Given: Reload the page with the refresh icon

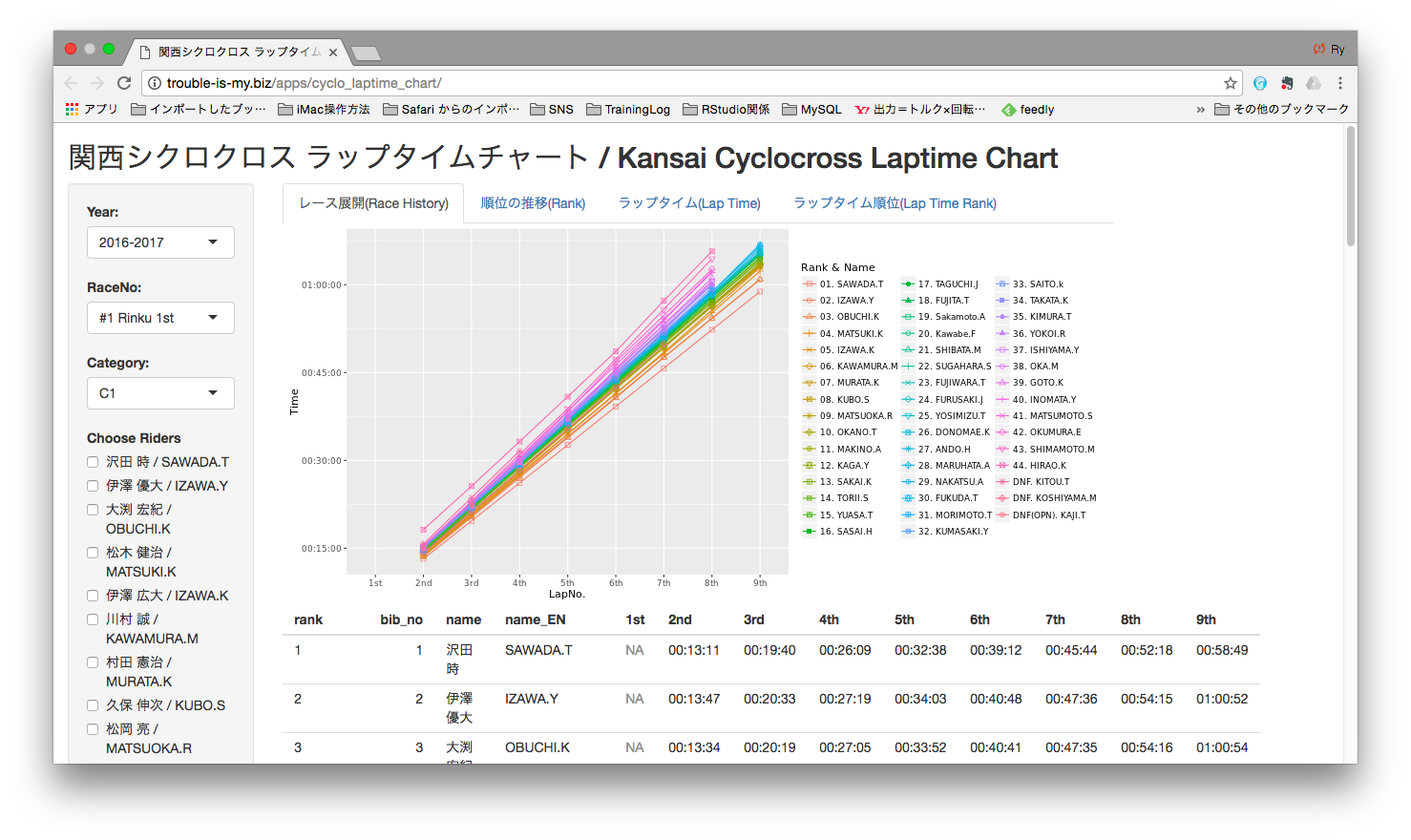Looking at the screenshot, I should click(124, 83).
